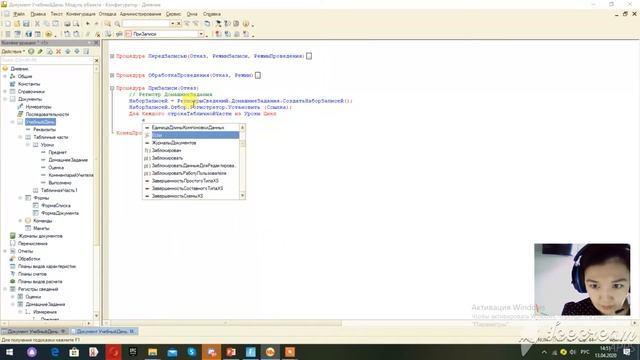Open the Конфигурация menu

pyautogui.click(x=80, y=14)
